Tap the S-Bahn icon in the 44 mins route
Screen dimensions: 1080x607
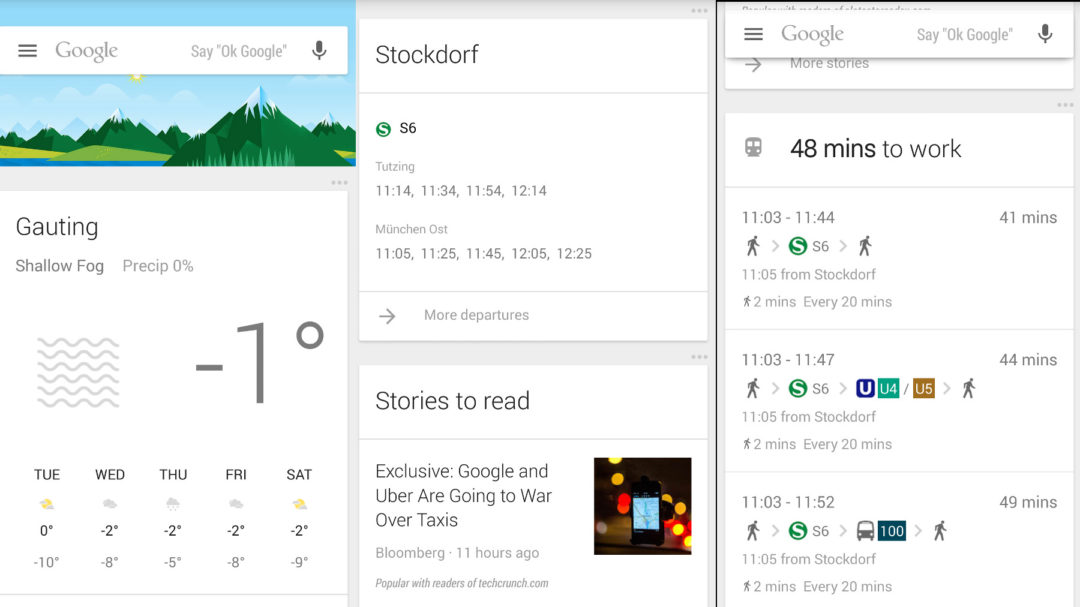[x=798, y=389]
